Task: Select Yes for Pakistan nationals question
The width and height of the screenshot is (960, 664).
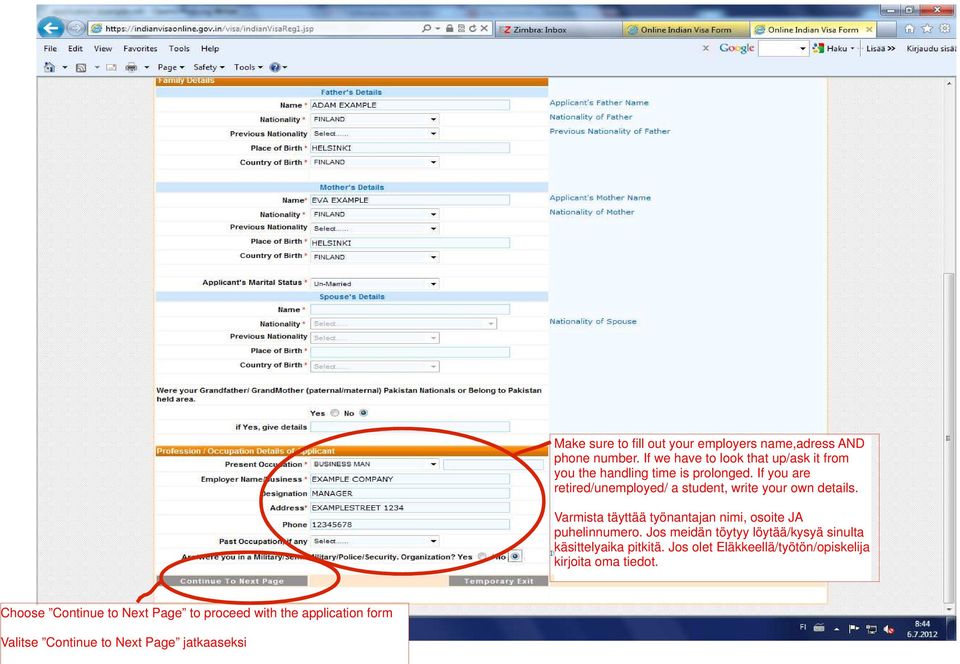Action: (x=335, y=413)
